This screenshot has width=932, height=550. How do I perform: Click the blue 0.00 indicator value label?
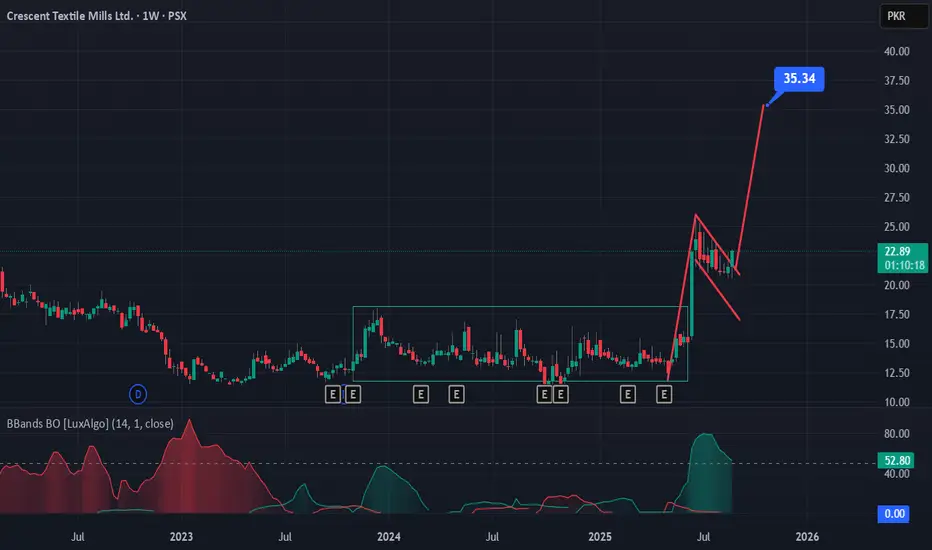click(894, 514)
